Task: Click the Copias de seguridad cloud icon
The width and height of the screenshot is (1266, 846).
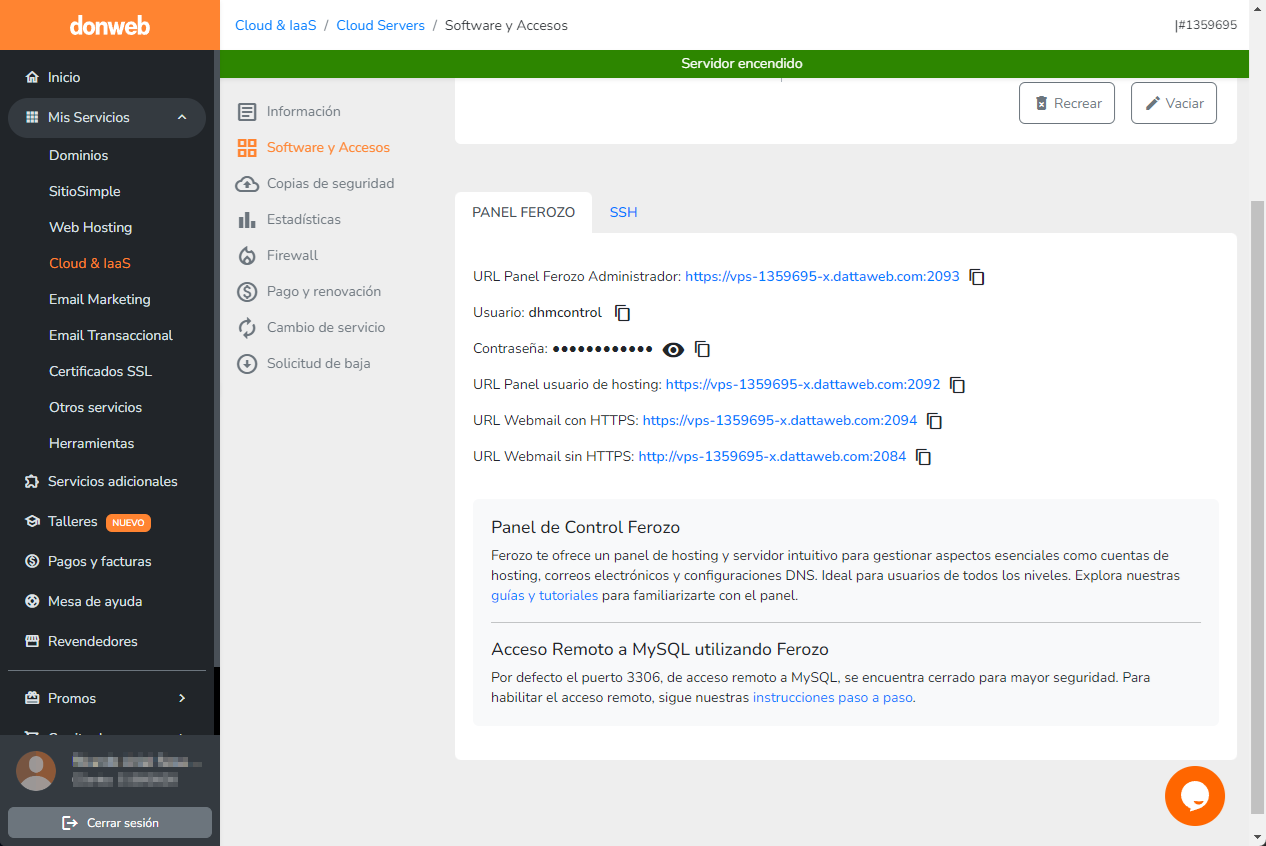Action: [x=247, y=183]
